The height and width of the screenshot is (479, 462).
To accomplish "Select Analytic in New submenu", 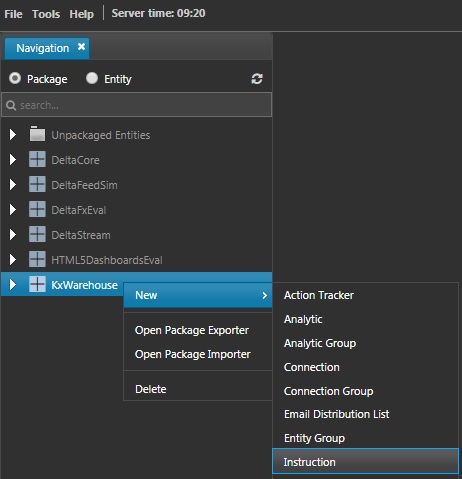I will click(x=365, y=319).
